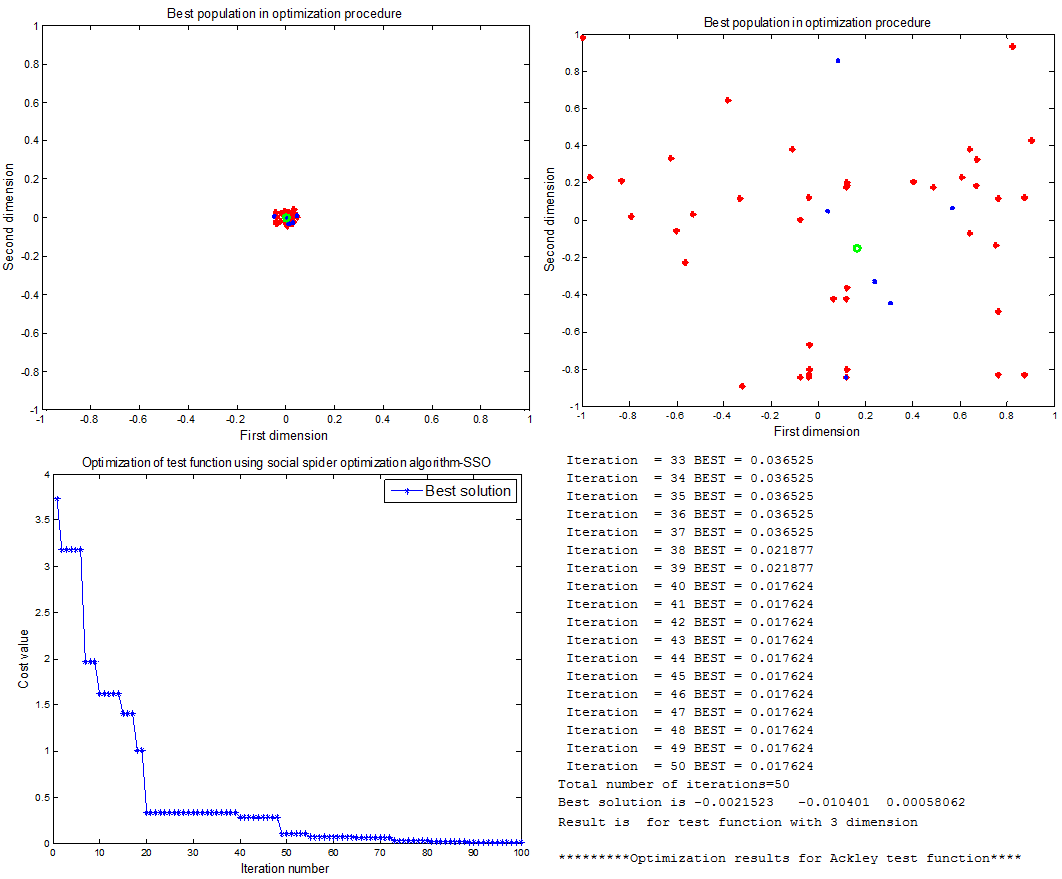Click the 'Iteration = 38 BEST = 0.021877' line
The height and width of the screenshot is (879, 1062).
[x=690, y=551]
